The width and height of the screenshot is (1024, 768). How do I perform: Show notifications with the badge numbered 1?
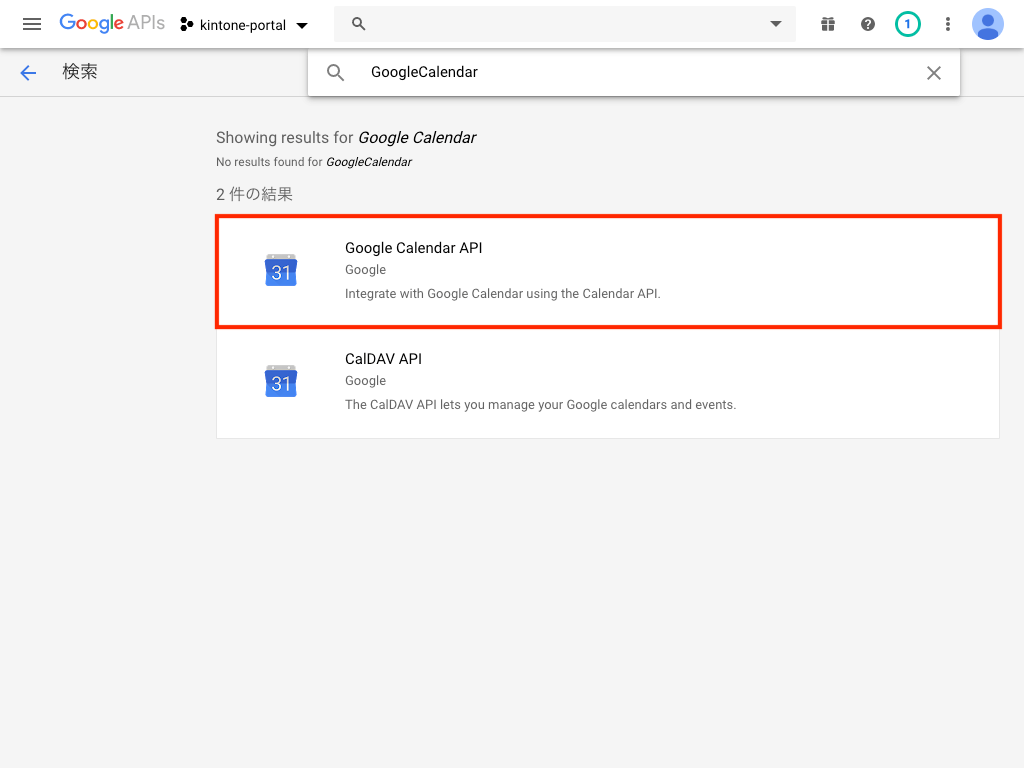click(x=908, y=24)
